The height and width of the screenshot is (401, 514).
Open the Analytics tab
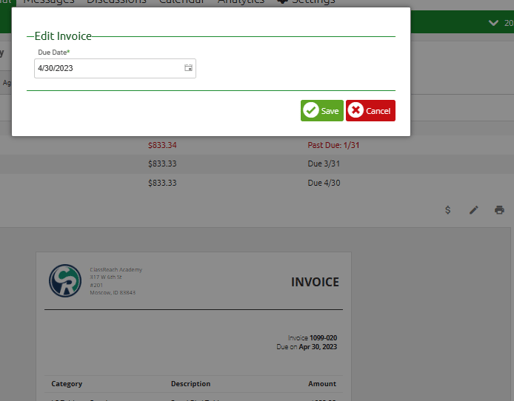(241, 2)
